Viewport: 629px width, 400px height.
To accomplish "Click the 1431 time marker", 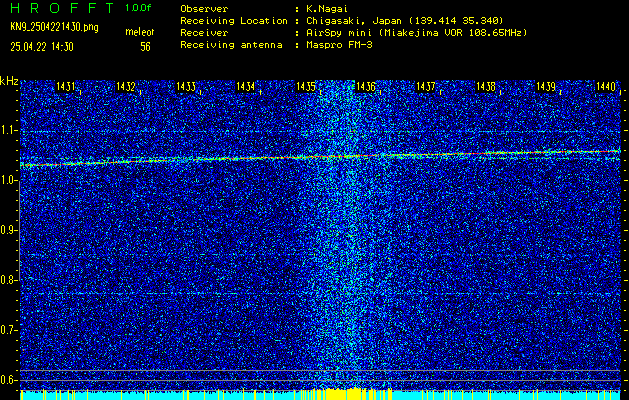I will pos(65,87).
